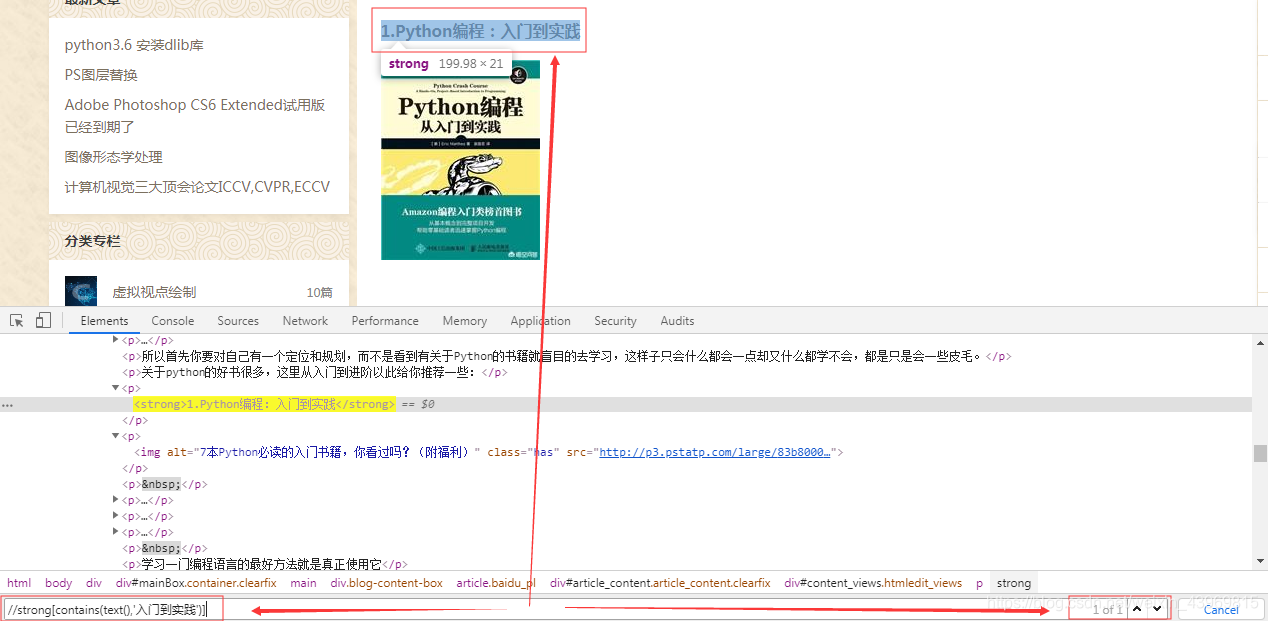
Task: Select the highlighted strong node in DOM tree
Action: coord(265,404)
